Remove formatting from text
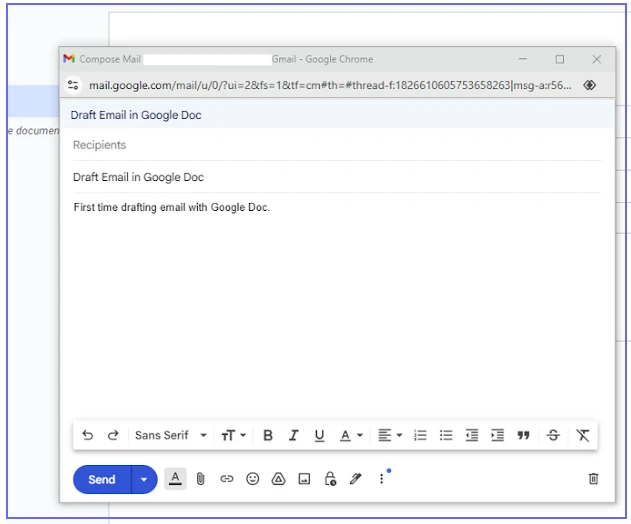The height and width of the screenshot is (524, 631). [583, 435]
